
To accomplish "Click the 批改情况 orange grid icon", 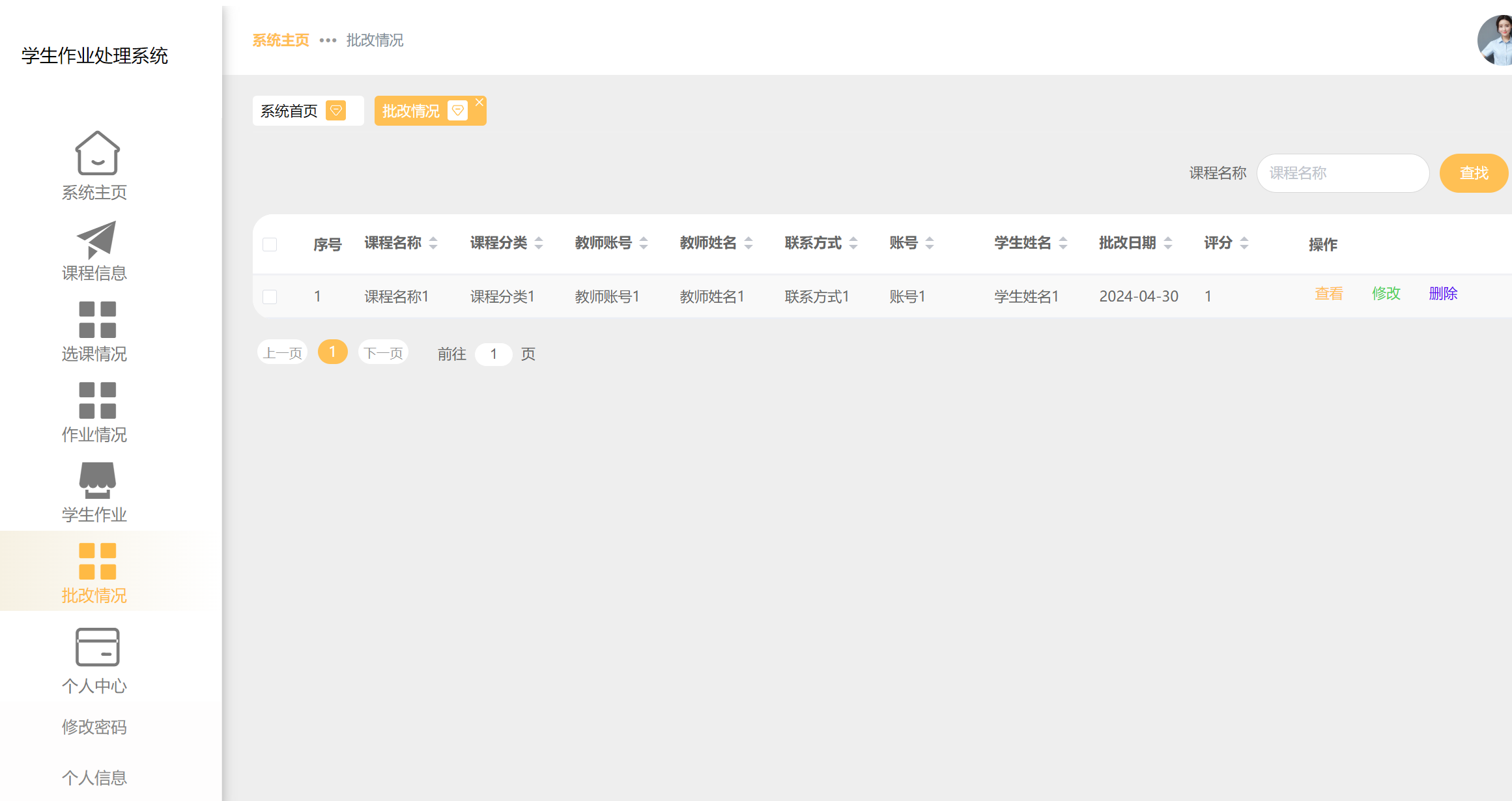I will point(97,561).
